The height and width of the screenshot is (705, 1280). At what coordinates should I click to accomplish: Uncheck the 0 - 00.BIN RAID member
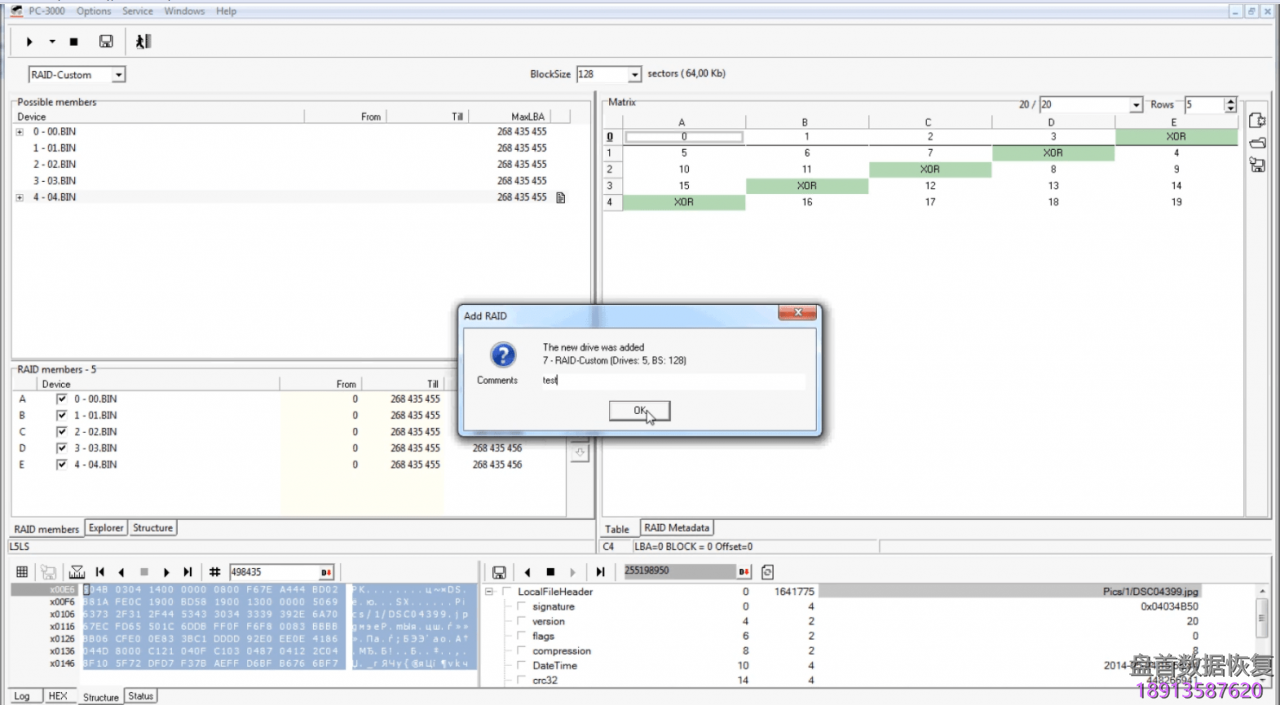coord(62,399)
